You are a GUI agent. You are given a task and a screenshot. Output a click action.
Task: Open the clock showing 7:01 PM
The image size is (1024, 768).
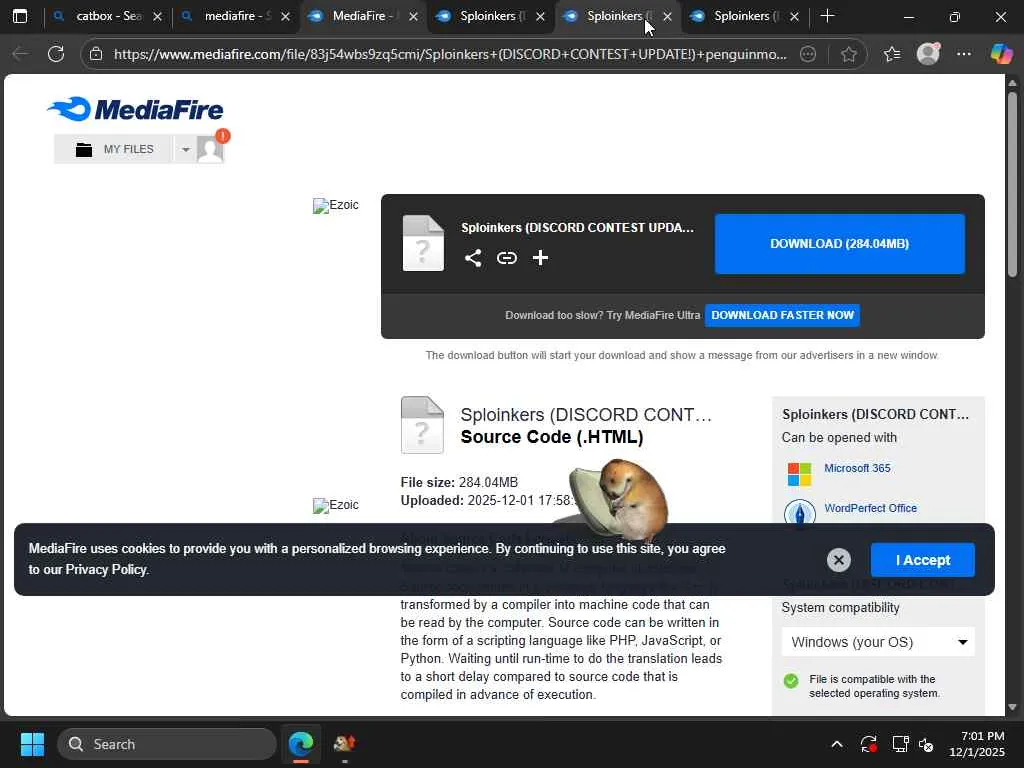[x=977, y=744]
